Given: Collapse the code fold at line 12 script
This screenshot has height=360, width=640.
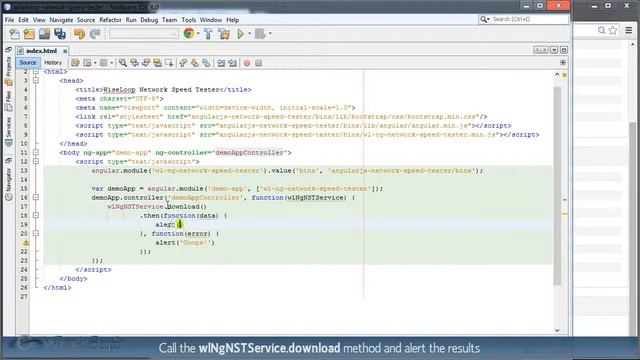Looking at the screenshot, I should point(36,161).
